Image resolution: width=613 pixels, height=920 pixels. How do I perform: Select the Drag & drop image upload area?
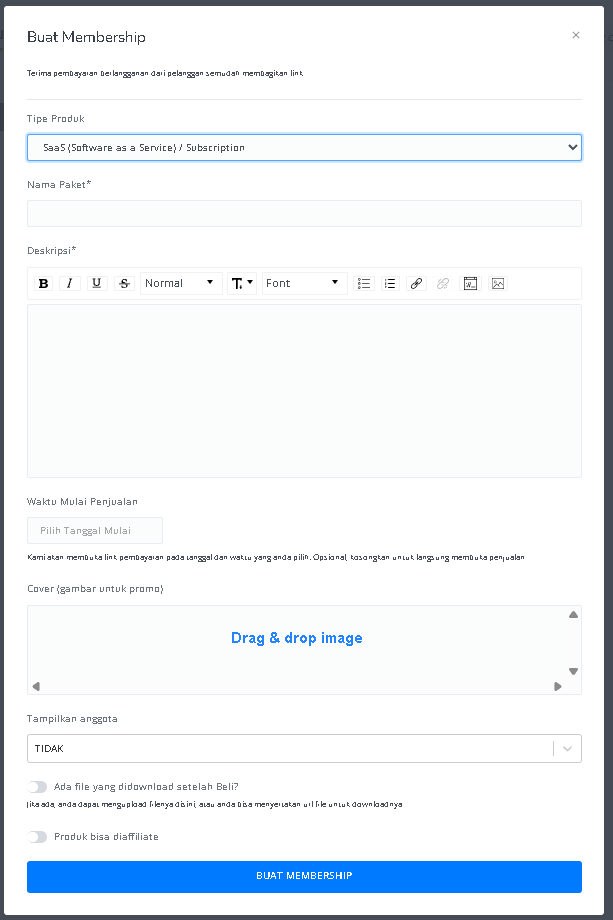(304, 650)
